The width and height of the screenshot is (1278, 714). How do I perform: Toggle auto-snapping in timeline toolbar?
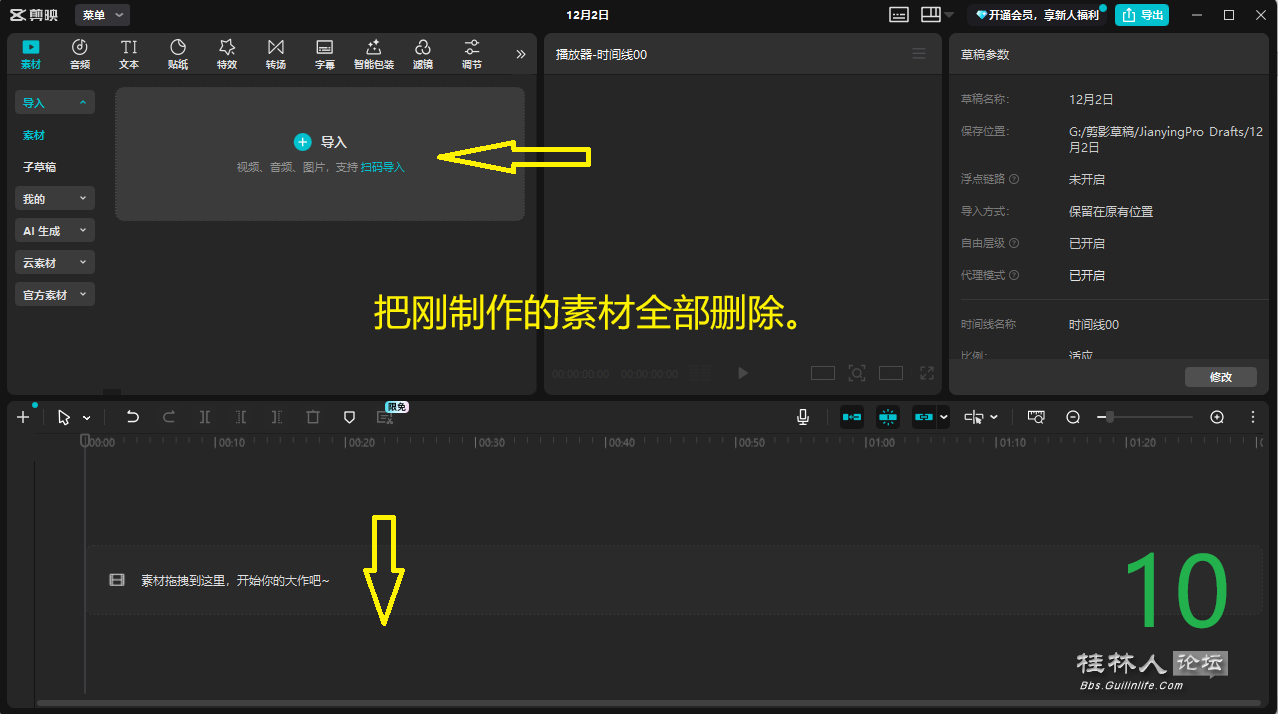click(888, 417)
